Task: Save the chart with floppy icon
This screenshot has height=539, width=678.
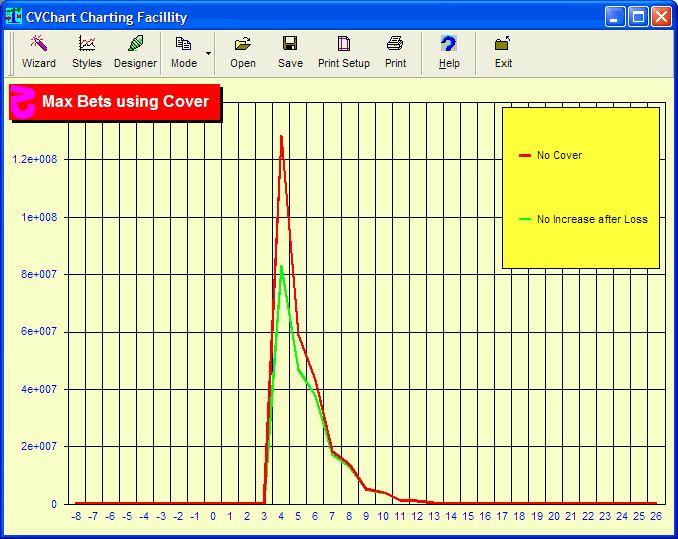Action: pos(290,51)
